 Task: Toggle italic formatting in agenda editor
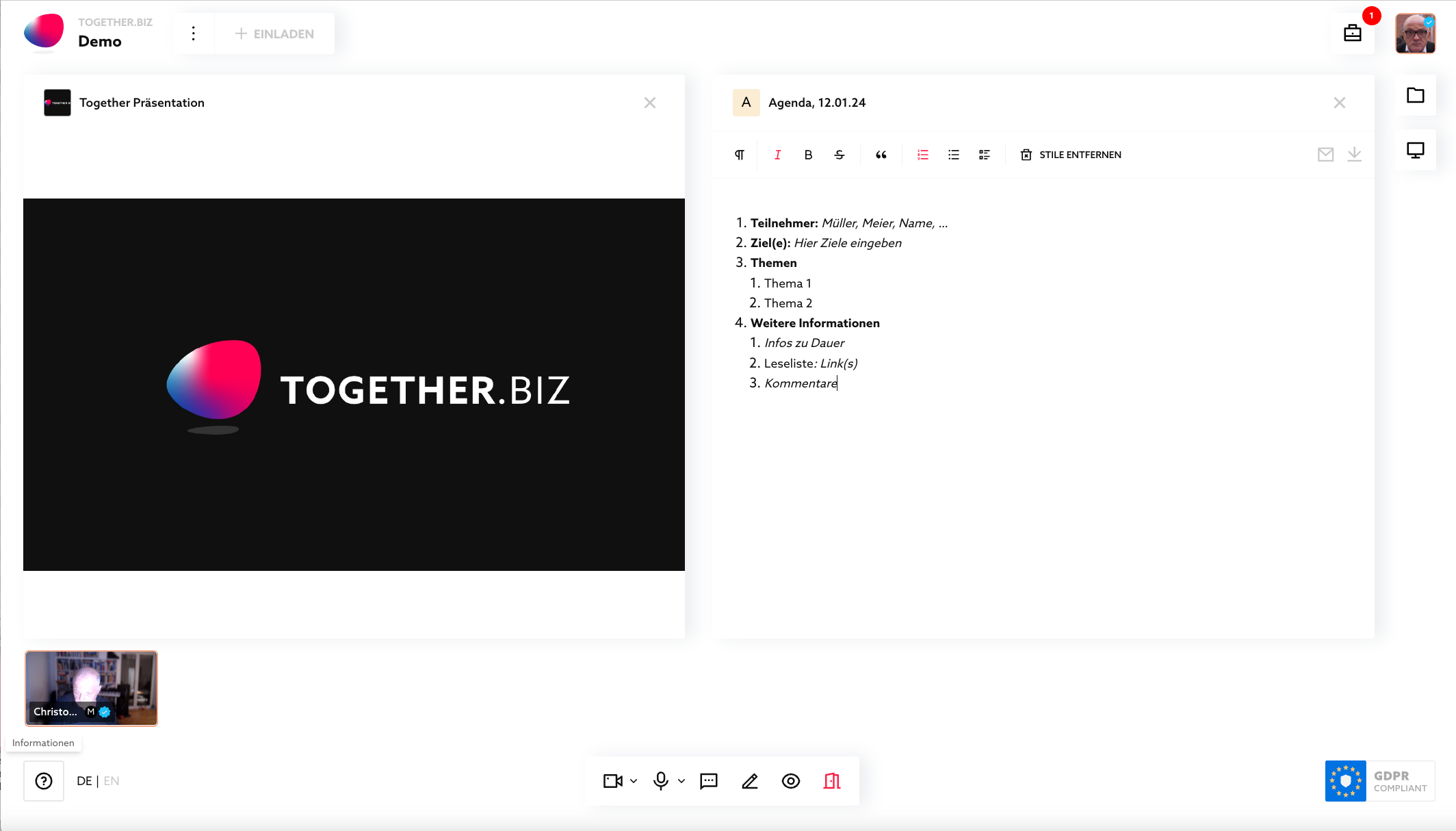point(777,155)
